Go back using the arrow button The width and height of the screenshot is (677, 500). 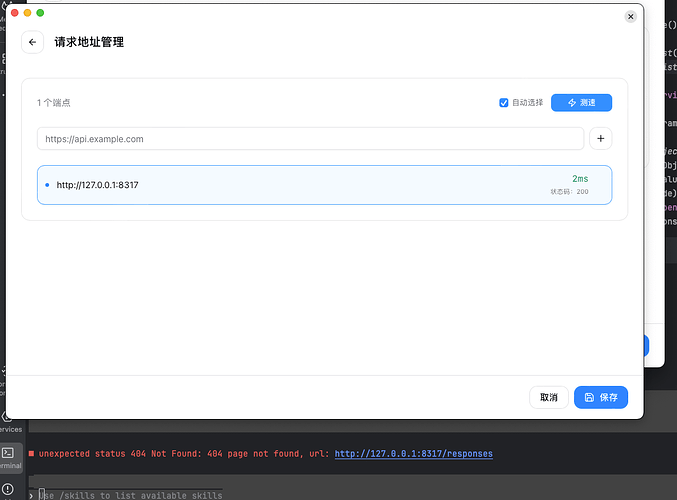(32, 42)
